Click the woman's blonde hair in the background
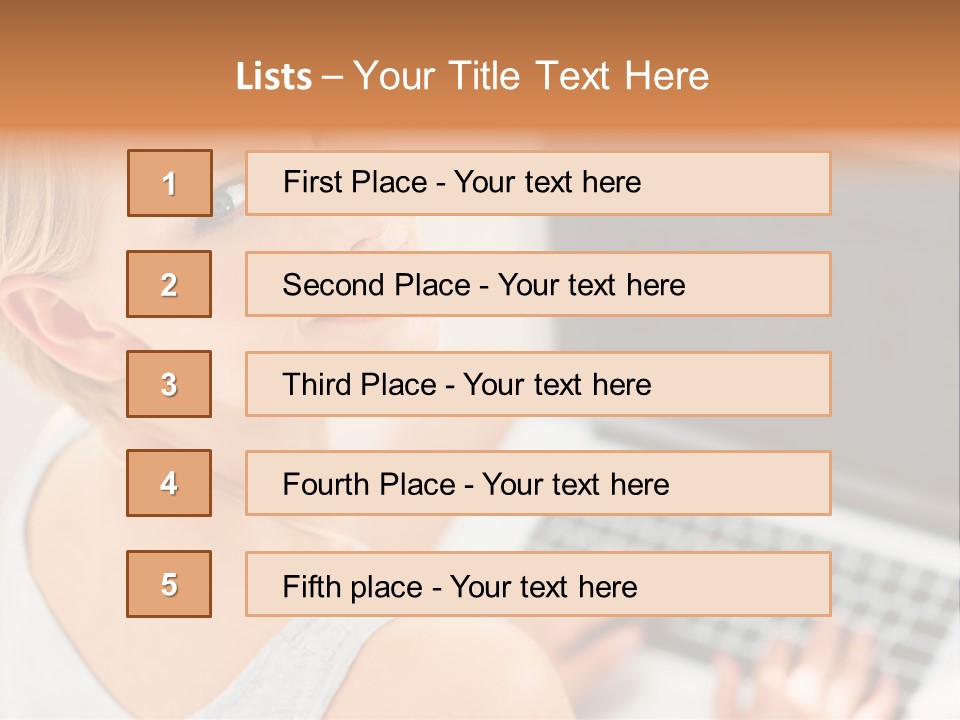Screen dimensions: 960x720 click(50, 200)
